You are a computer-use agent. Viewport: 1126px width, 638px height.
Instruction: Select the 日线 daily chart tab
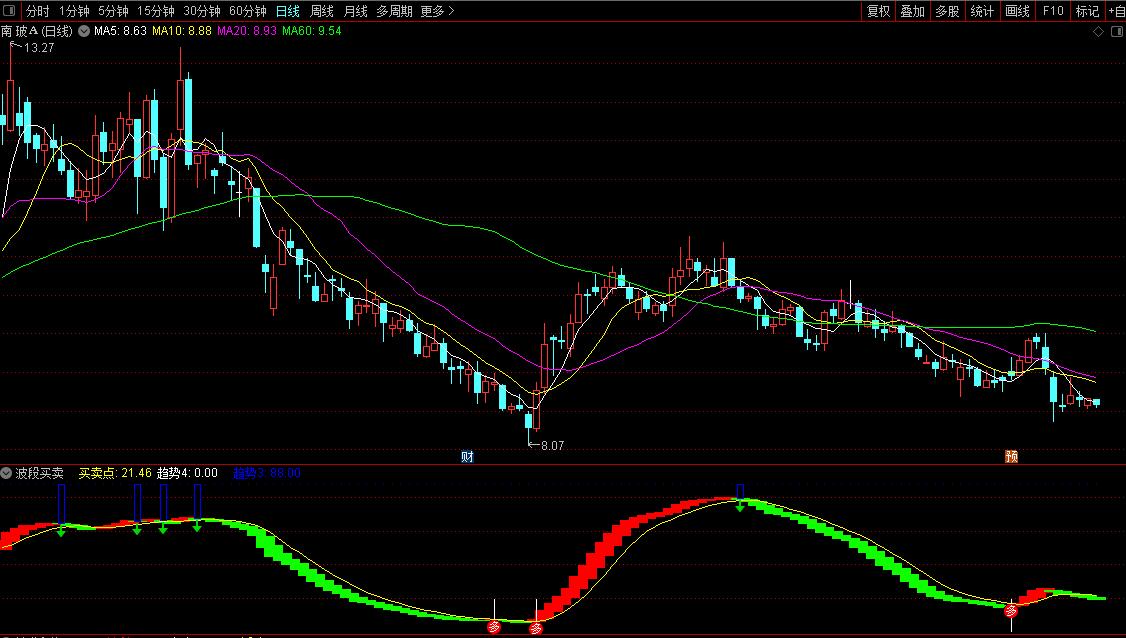pos(288,11)
